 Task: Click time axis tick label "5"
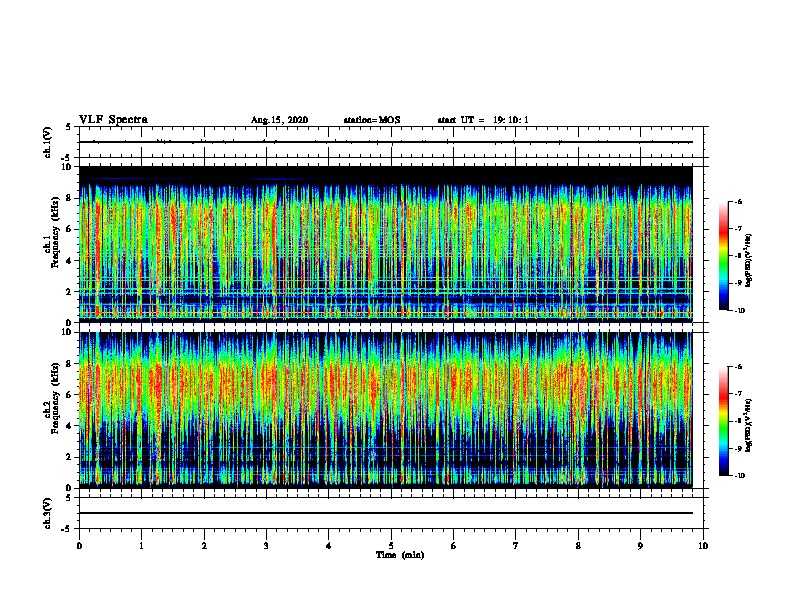pyautogui.click(x=391, y=546)
